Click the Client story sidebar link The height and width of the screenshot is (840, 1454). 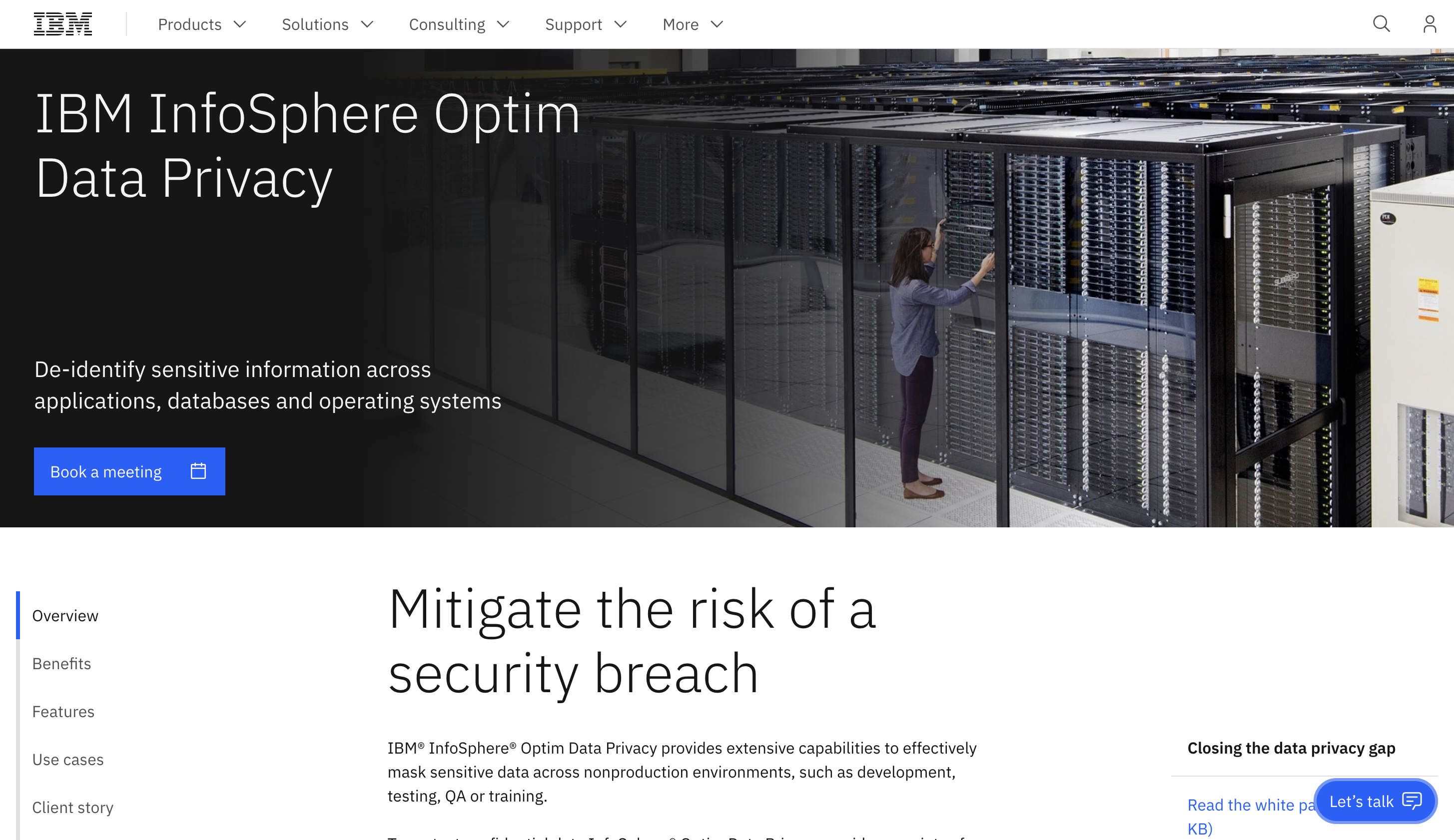73,807
